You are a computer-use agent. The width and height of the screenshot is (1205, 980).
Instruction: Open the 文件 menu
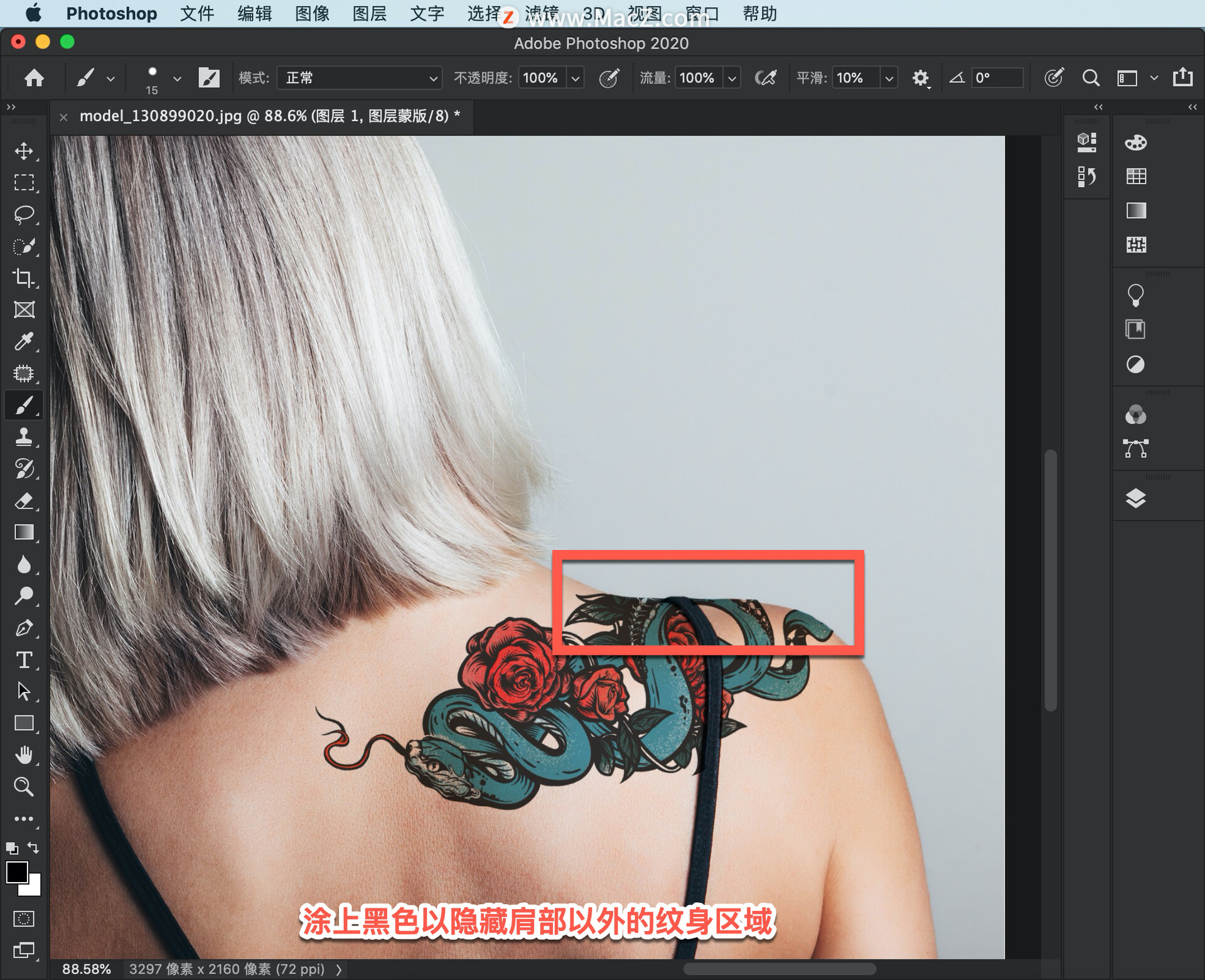pos(197,13)
